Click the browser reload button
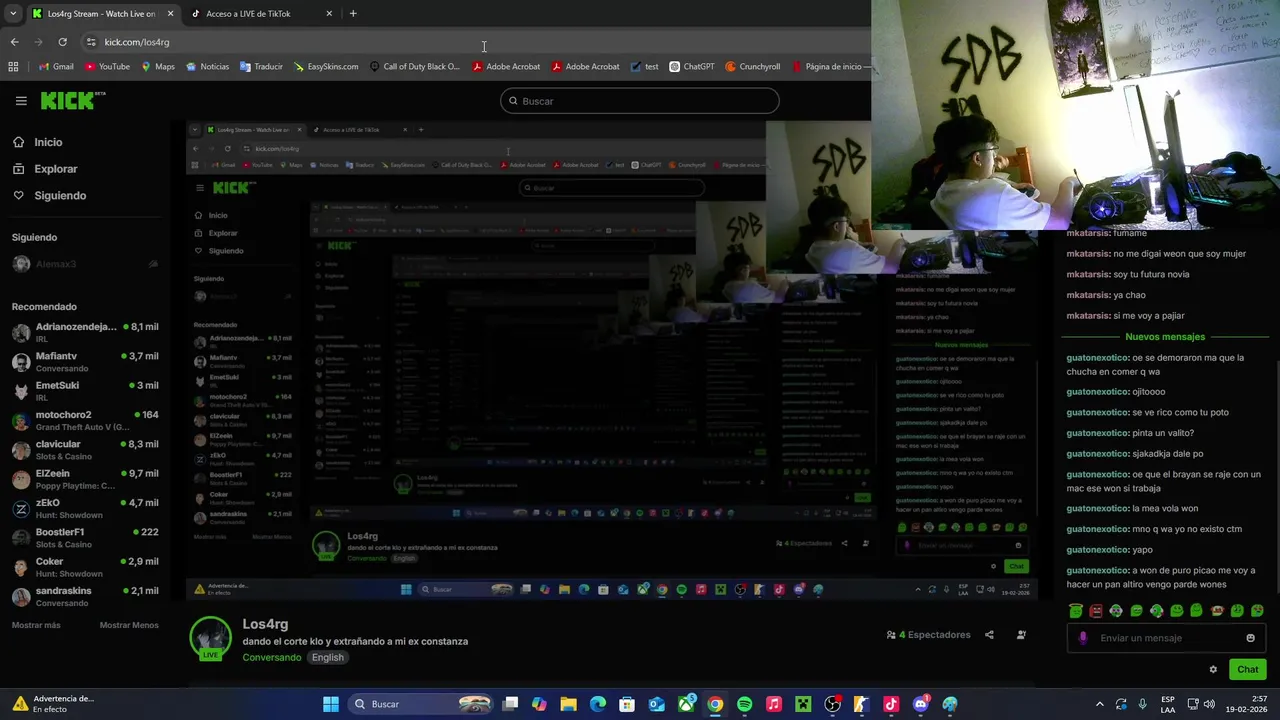Image resolution: width=1280 pixels, height=720 pixels. click(x=62, y=42)
